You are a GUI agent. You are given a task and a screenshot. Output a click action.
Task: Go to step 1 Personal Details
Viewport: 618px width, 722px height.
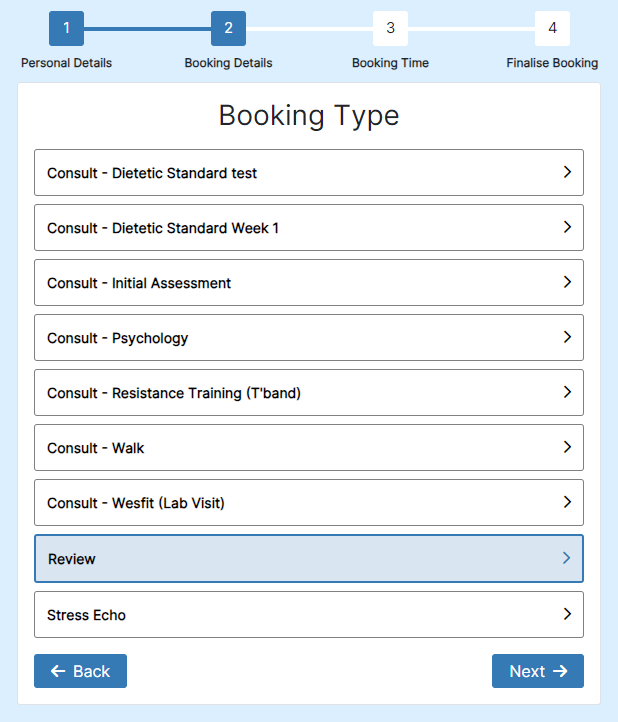coord(66,29)
